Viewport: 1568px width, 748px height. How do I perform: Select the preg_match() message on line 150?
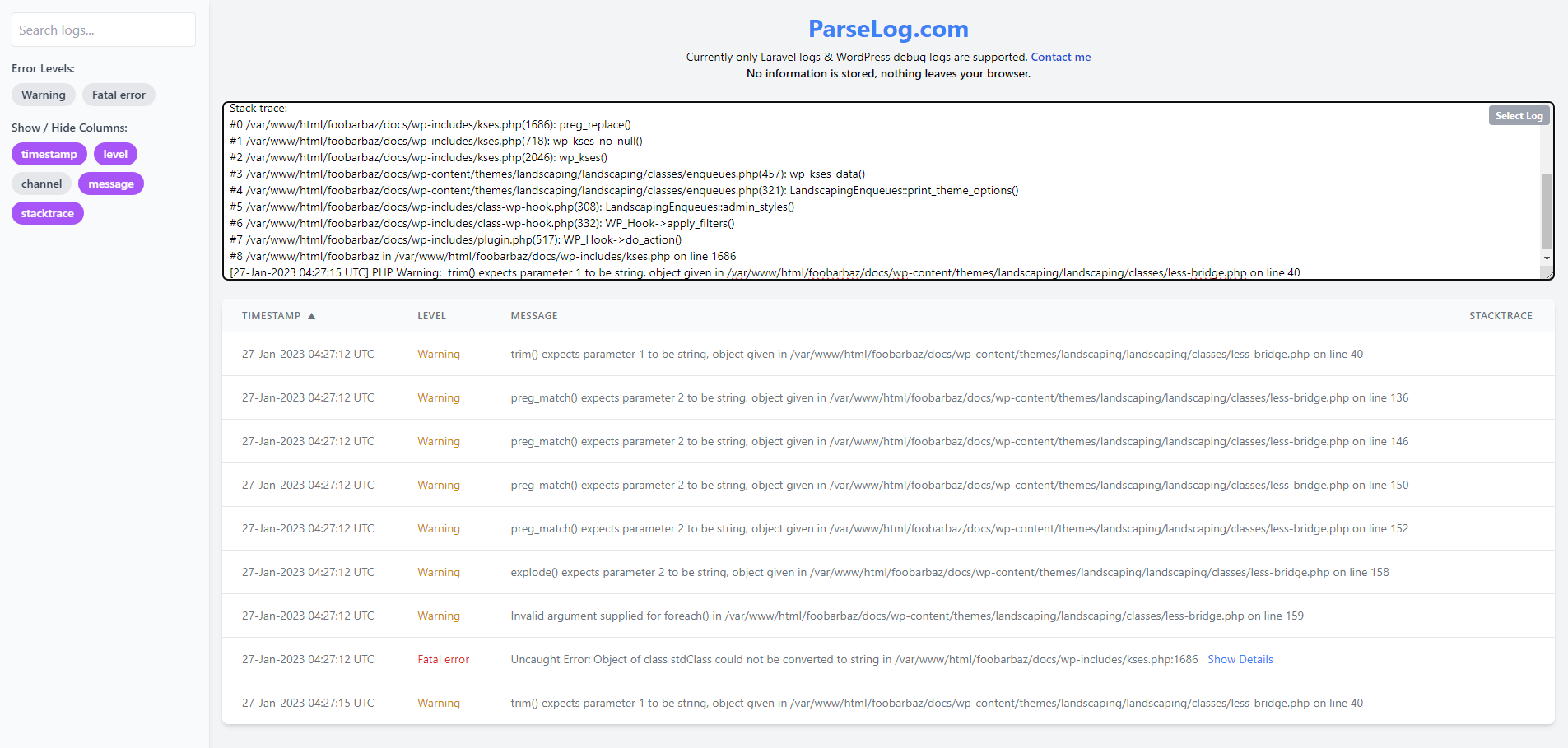point(959,485)
